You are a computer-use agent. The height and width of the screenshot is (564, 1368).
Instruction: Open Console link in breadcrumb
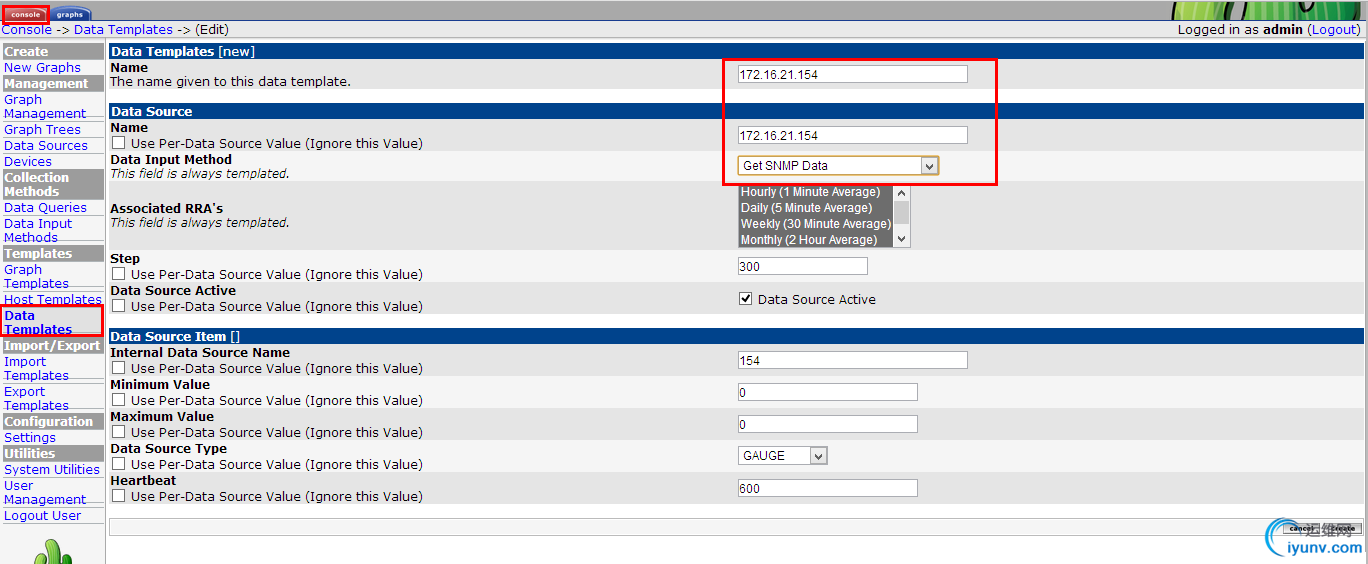pyautogui.click(x=26, y=30)
